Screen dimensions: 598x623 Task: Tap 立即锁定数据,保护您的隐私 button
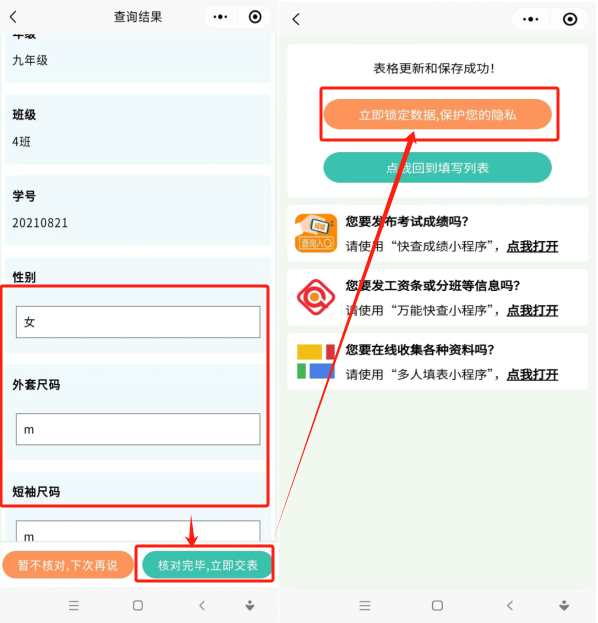[437, 114]
